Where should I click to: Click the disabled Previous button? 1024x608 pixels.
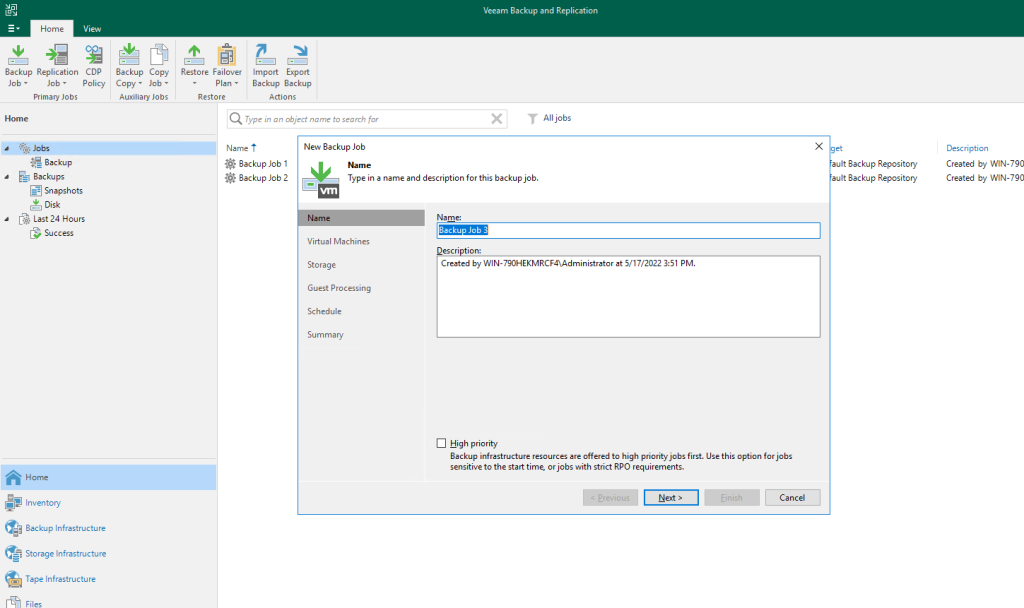tap(610, 498)
